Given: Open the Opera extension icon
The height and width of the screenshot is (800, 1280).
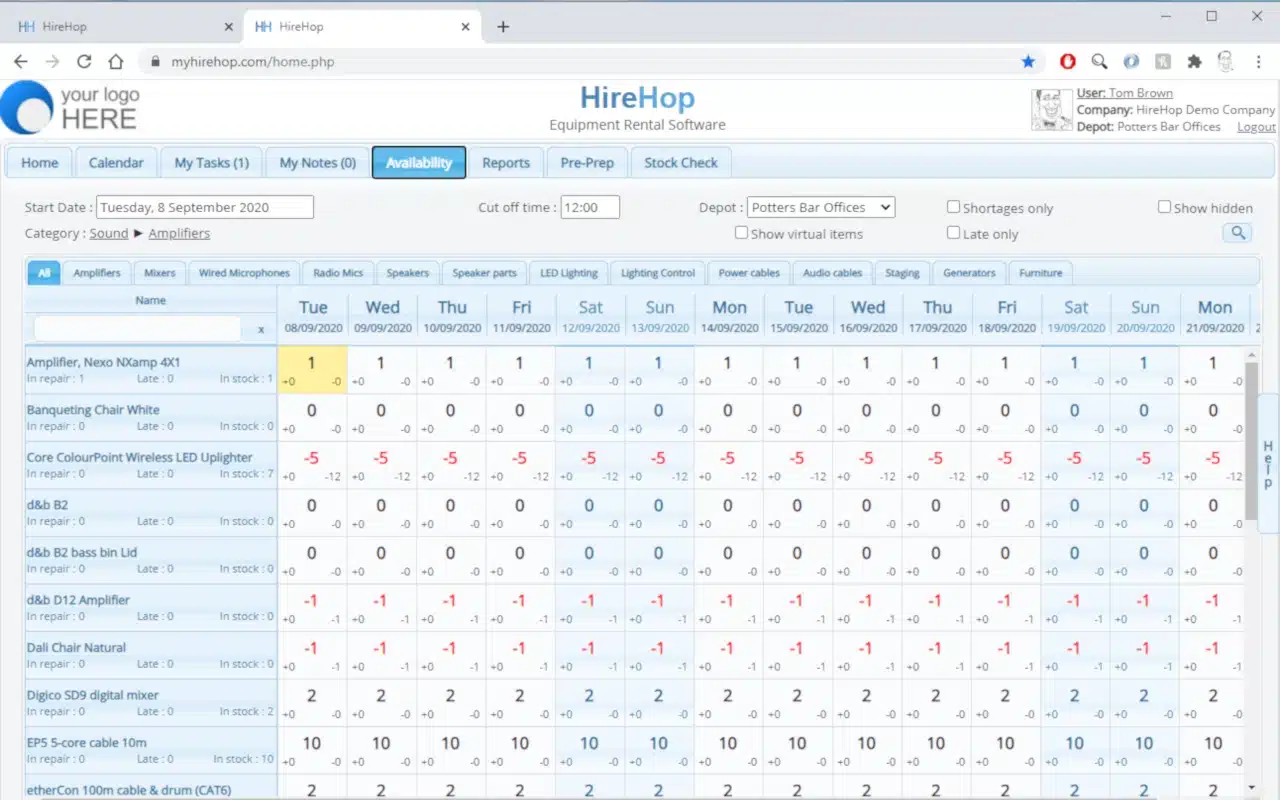Looking at the screenshot, I should coord(1068,61).
